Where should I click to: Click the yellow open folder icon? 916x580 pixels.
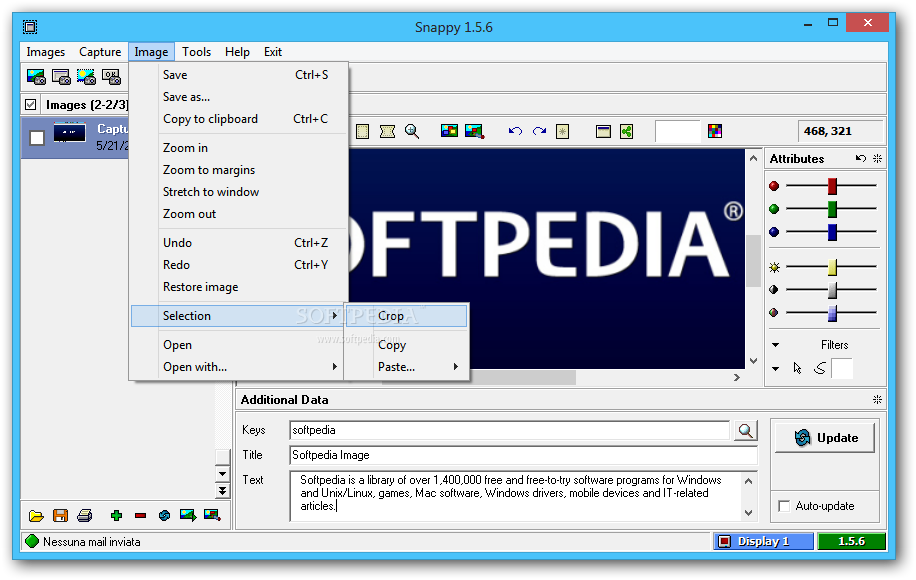[x=36, y=515]
